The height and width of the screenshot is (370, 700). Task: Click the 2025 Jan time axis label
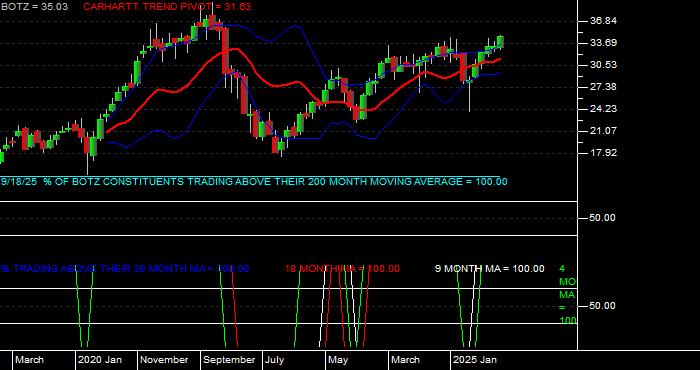[475, 360]
